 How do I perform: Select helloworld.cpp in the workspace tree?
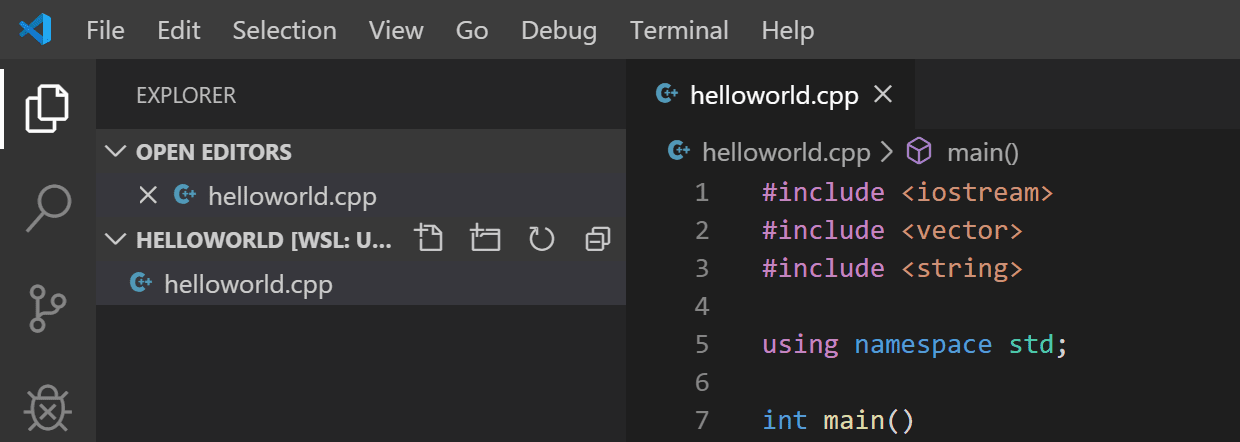click(247, 284)
